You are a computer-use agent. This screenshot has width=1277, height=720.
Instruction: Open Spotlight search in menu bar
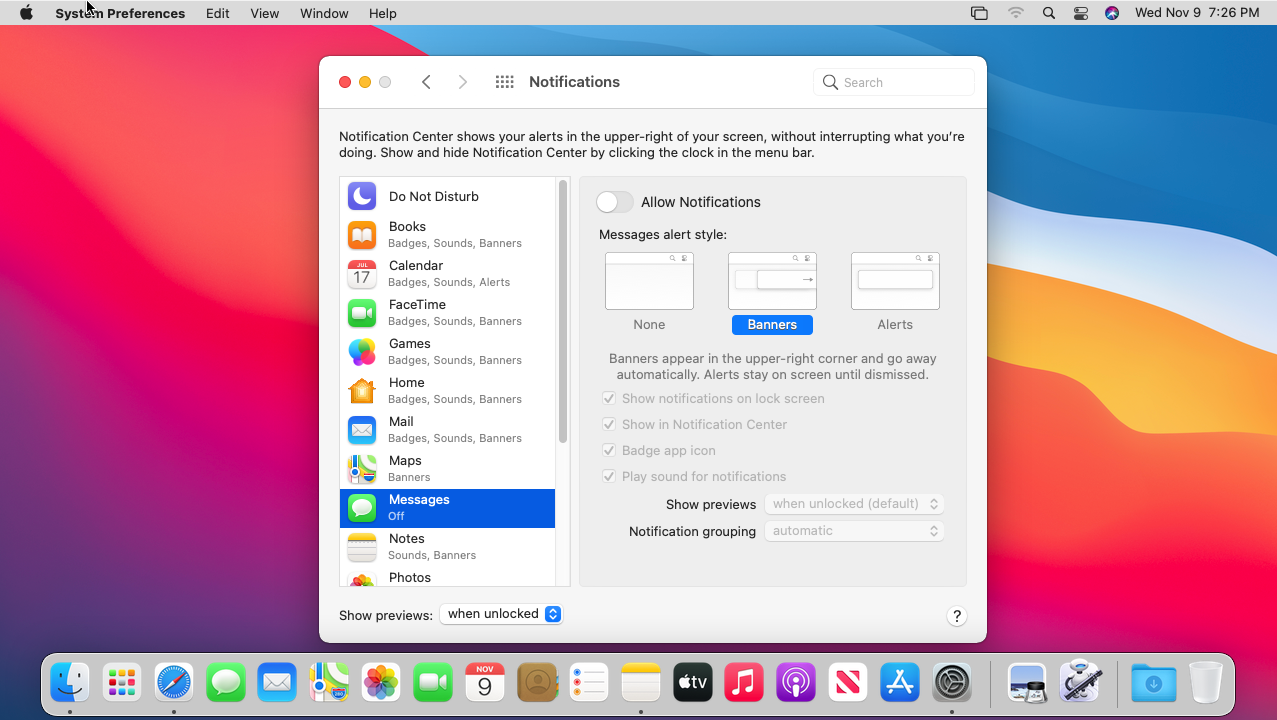1048,13
